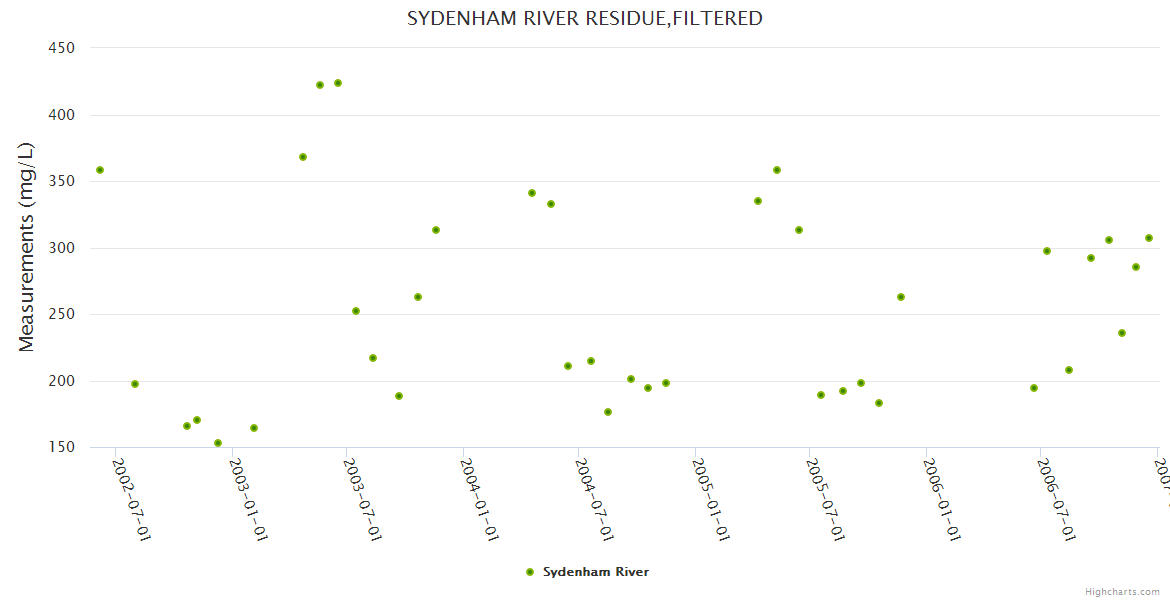Select the highest 2005 point near 358 mg/L
Viewport: 1170px width, 600px height.
pos(777,170)
